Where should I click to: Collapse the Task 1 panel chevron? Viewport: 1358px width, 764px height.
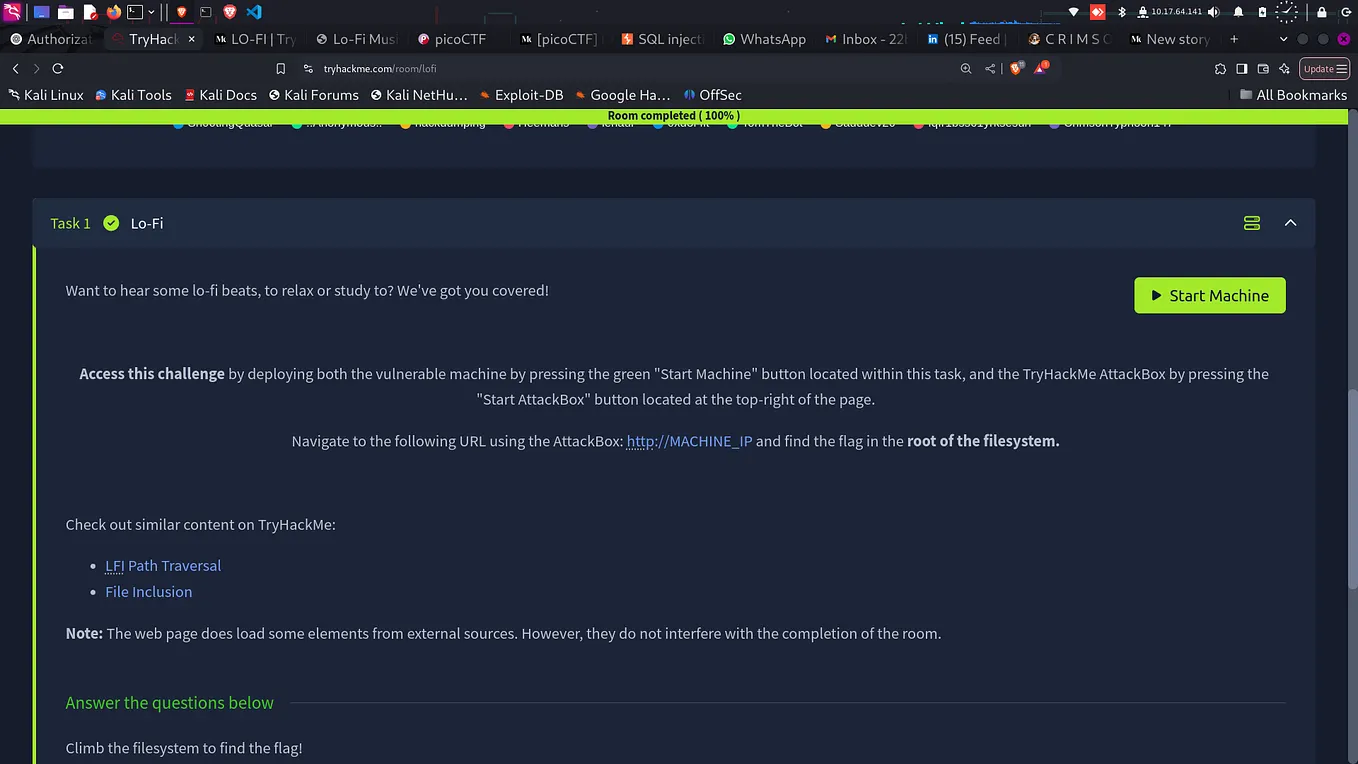click(x=1290, y=223)
